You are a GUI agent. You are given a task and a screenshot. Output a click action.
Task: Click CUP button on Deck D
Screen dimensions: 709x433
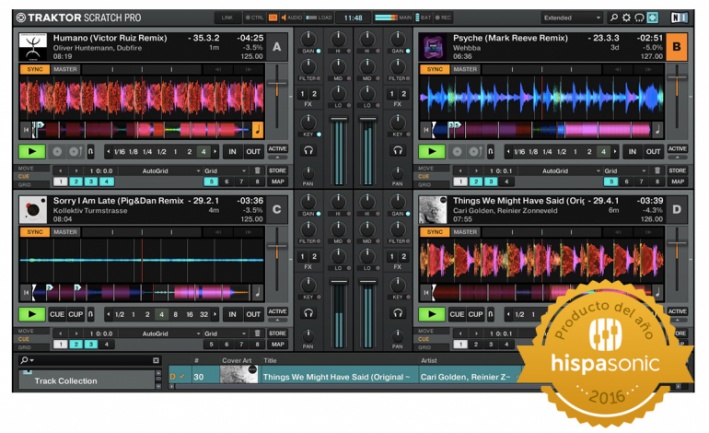(x=476, y=314)
